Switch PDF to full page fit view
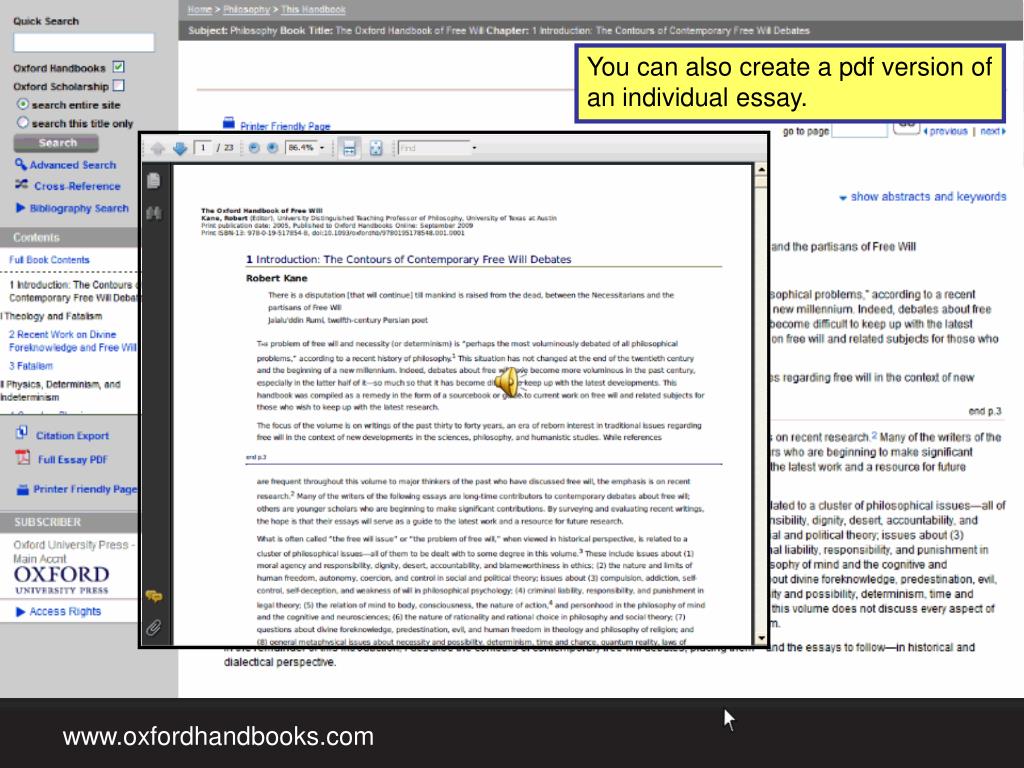The height and width of the screenshot is (768, 1024). point(376,148)
